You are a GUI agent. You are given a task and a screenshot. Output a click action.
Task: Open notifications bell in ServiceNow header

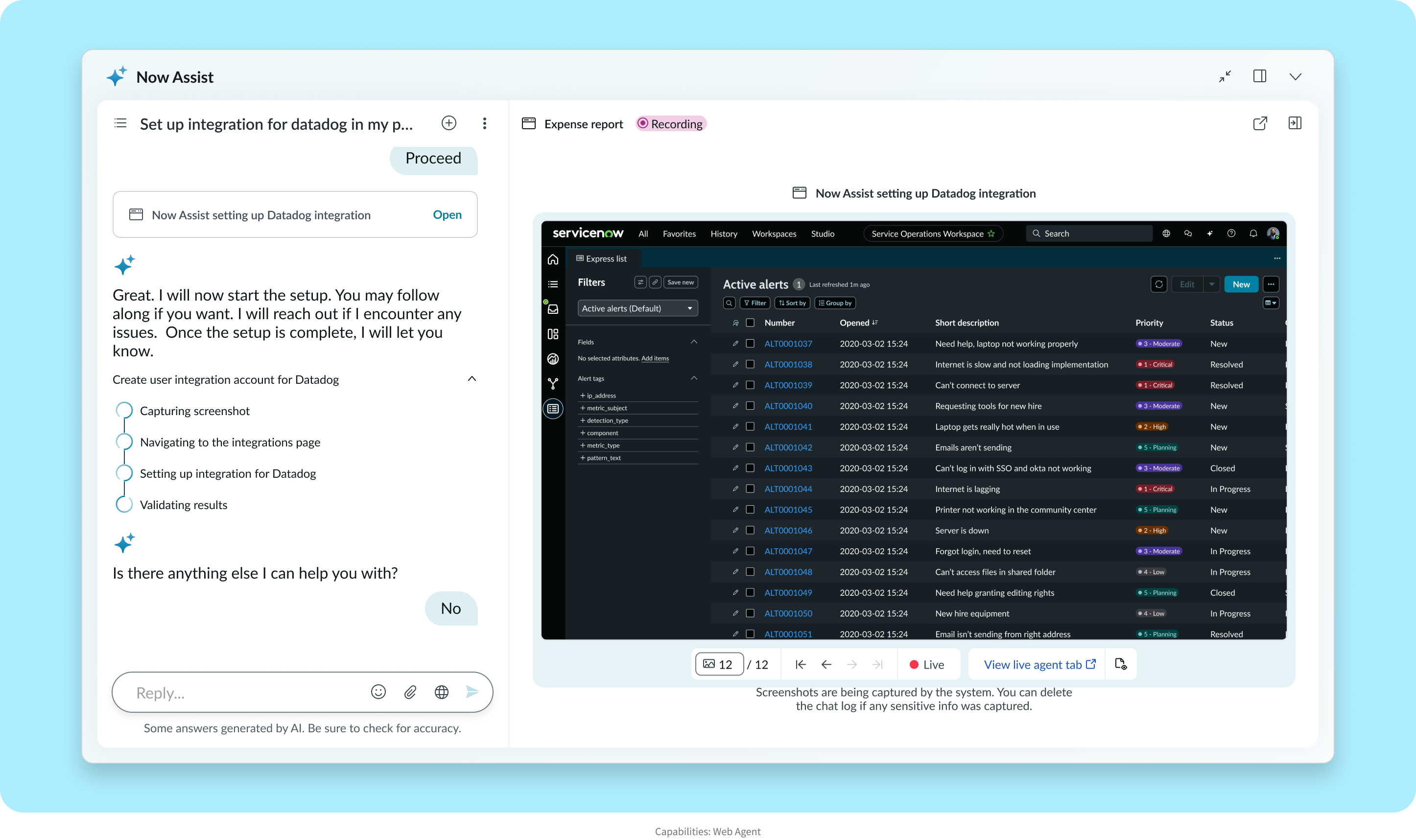(1253, 233)
